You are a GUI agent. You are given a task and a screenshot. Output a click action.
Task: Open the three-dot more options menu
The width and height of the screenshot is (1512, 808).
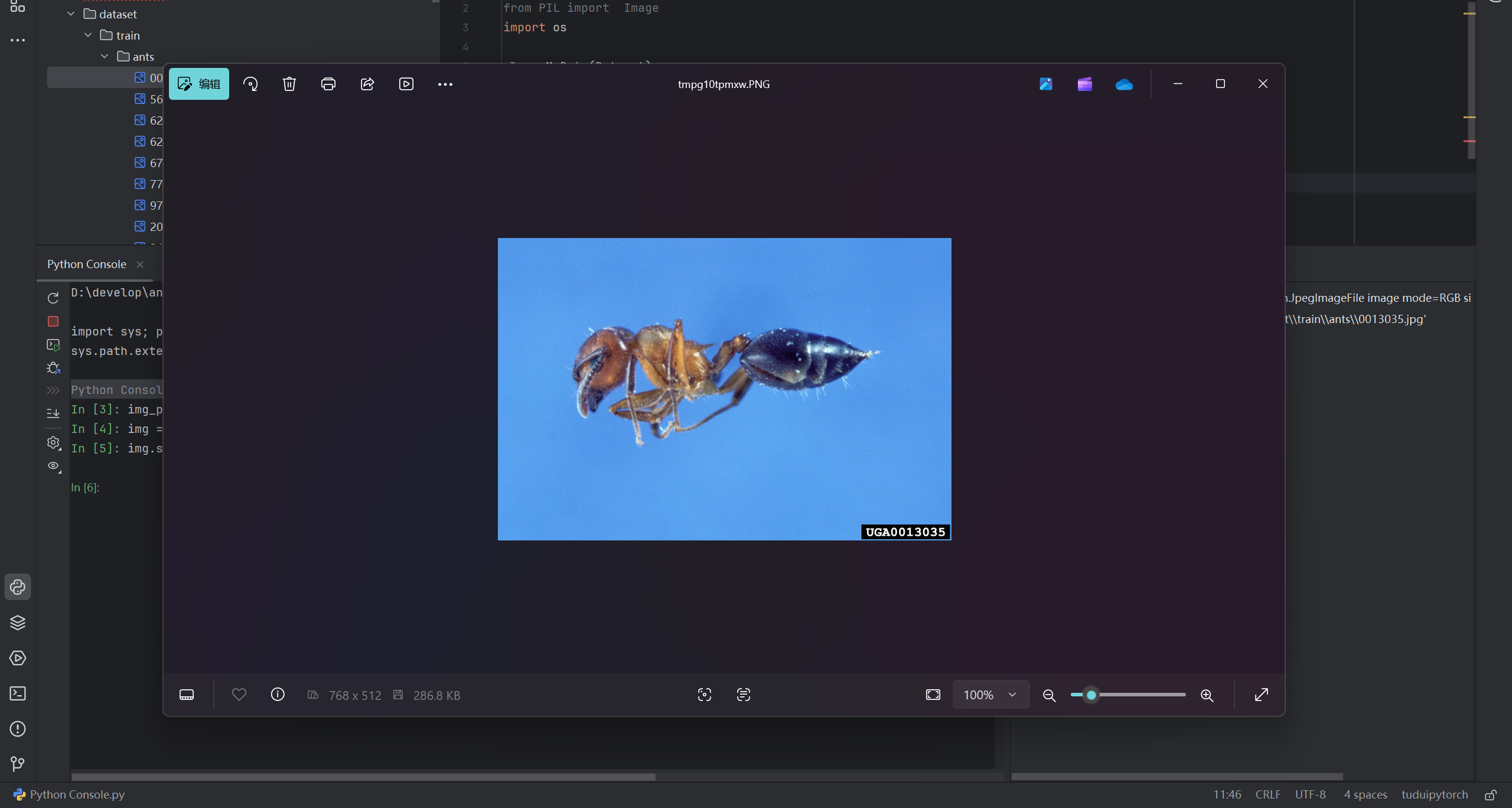point(445,84)
